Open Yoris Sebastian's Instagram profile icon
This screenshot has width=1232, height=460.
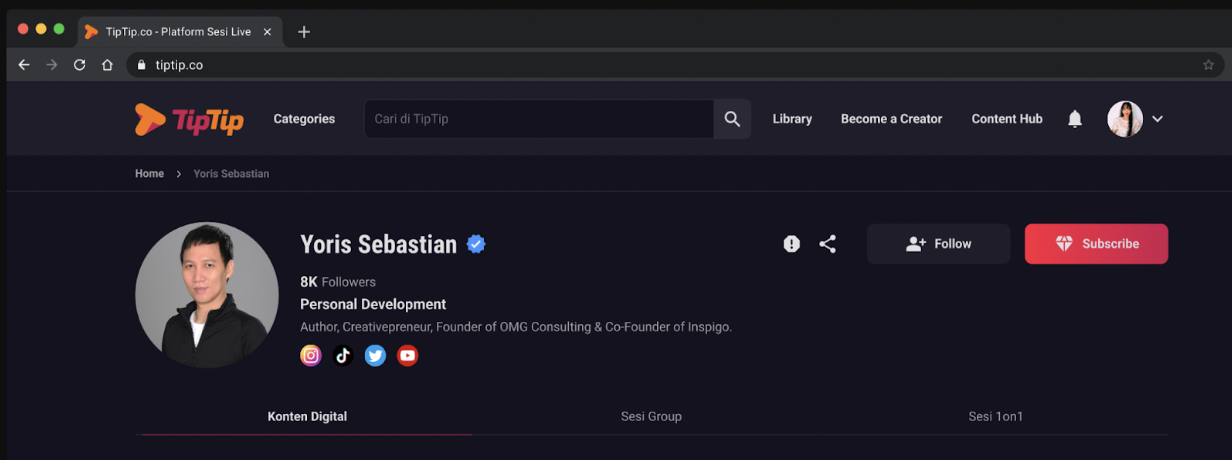(311, 355)
